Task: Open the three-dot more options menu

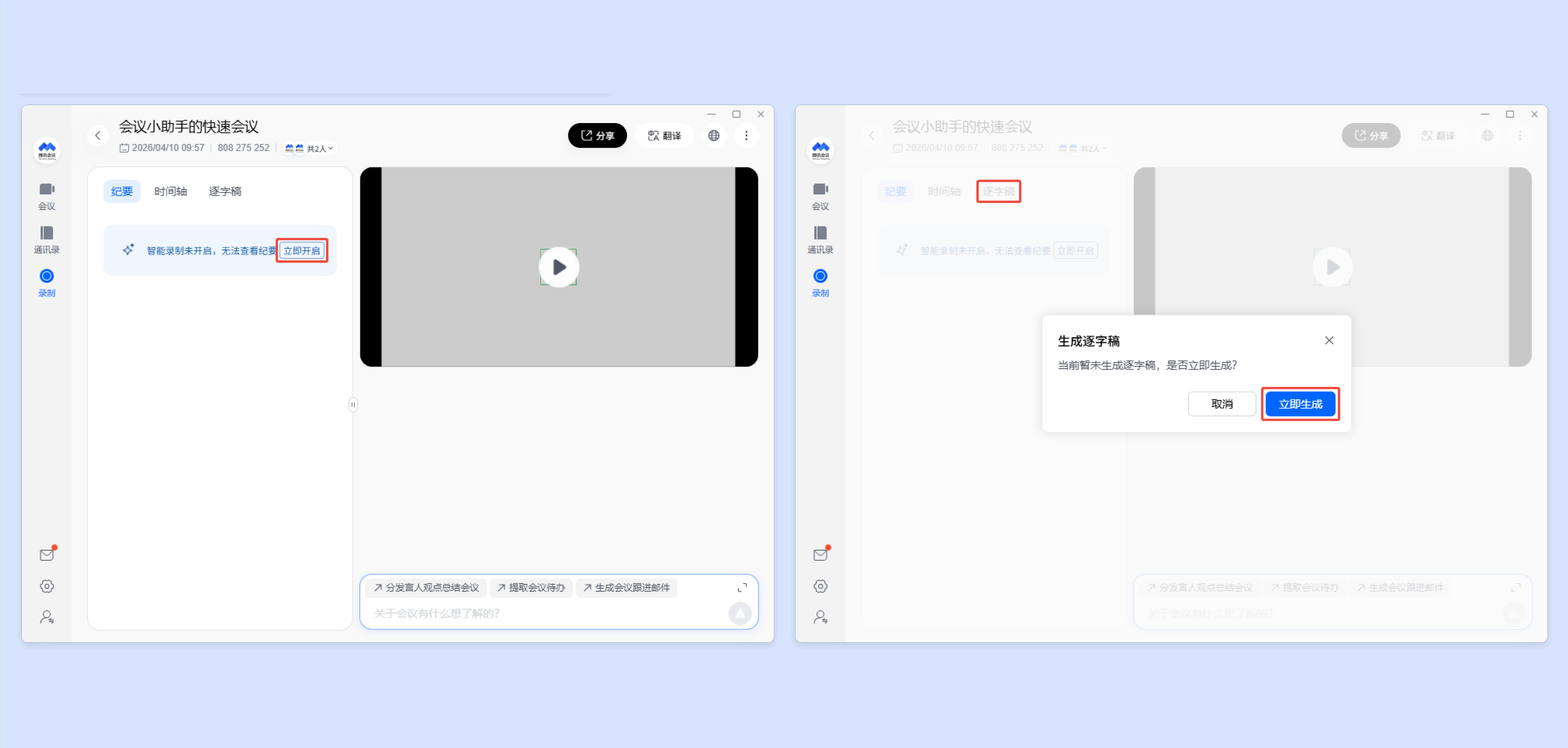Action: click(x=746, y=136)
